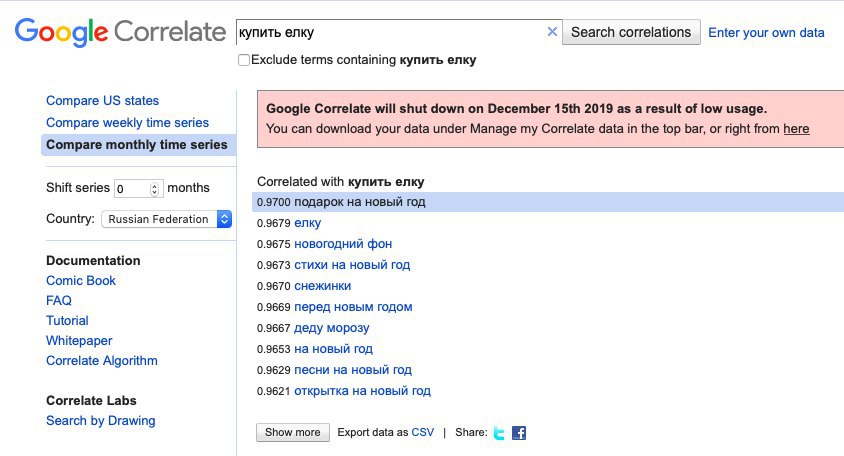
Task: Select Compare US states
Action: tap(102, 101)
